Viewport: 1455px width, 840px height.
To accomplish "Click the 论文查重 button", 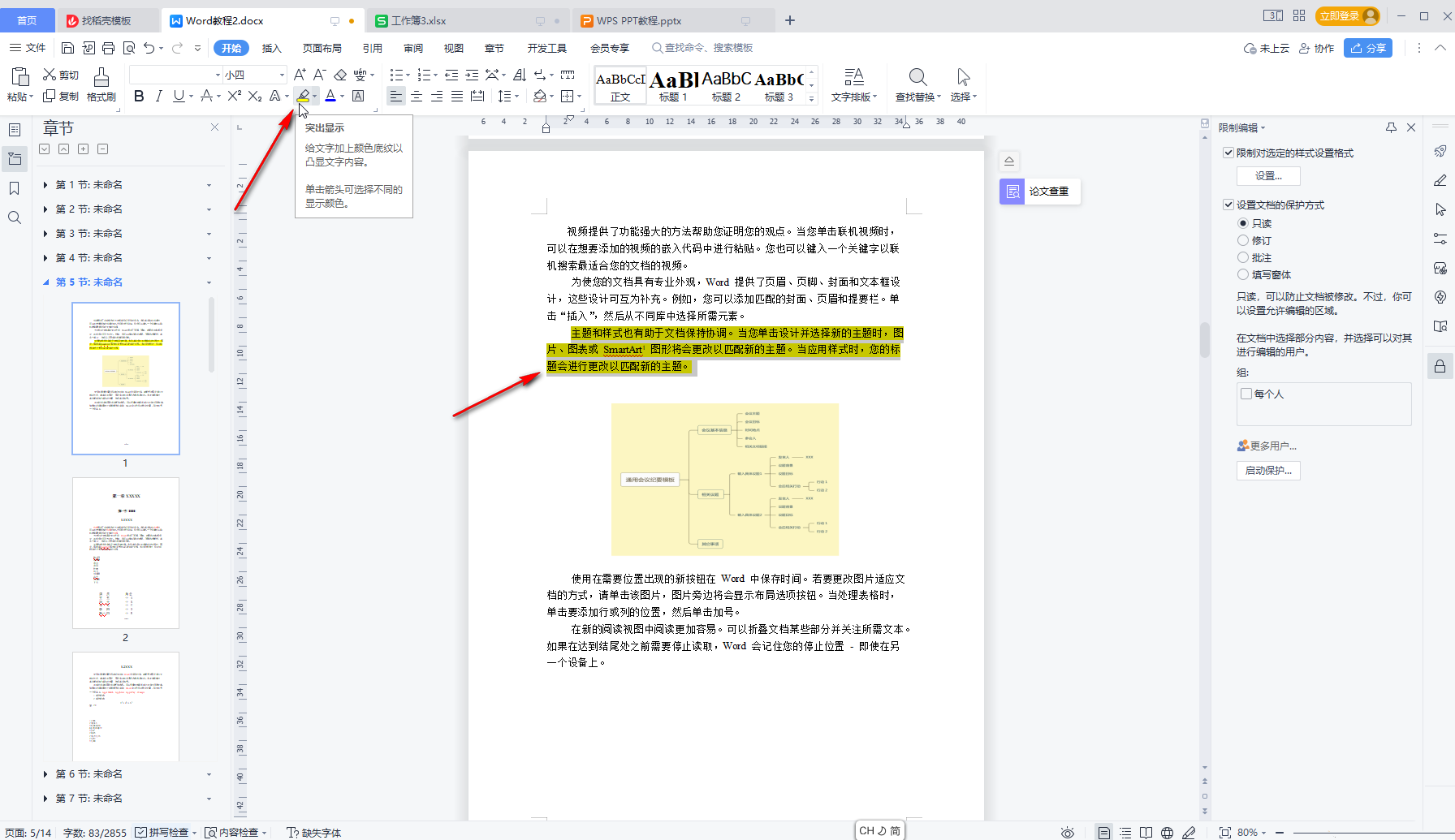I will 1039,192.
